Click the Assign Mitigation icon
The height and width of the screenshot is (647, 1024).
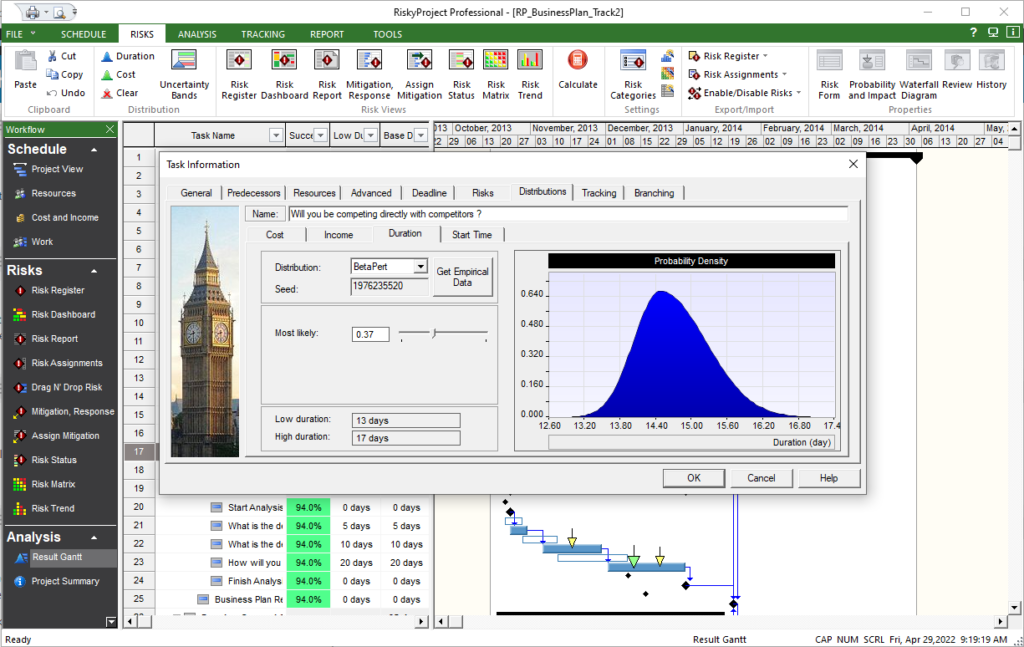(419, 70)
